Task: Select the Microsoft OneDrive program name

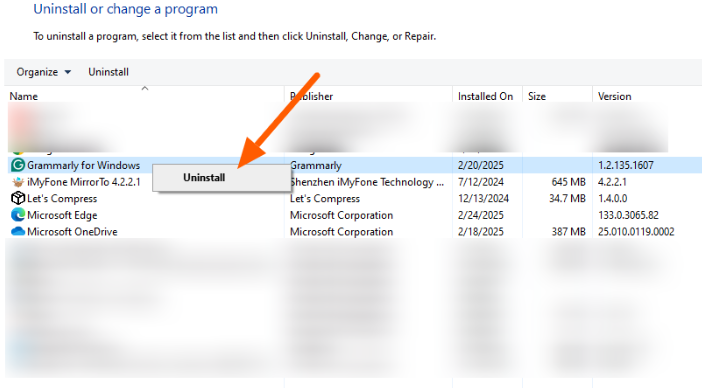Action: (x=72, y=232)
